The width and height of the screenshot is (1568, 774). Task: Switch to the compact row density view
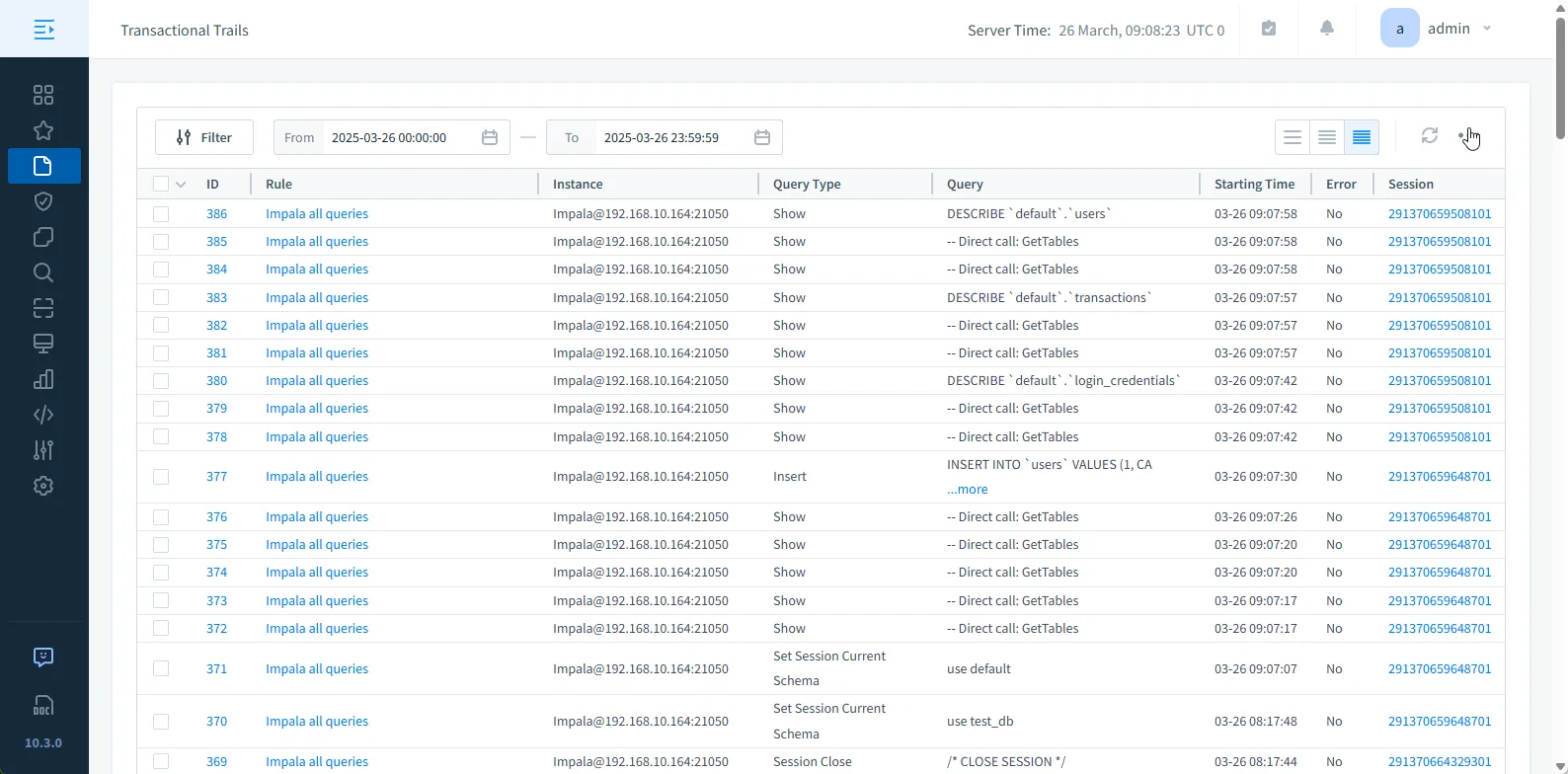tap(1362, 137)
